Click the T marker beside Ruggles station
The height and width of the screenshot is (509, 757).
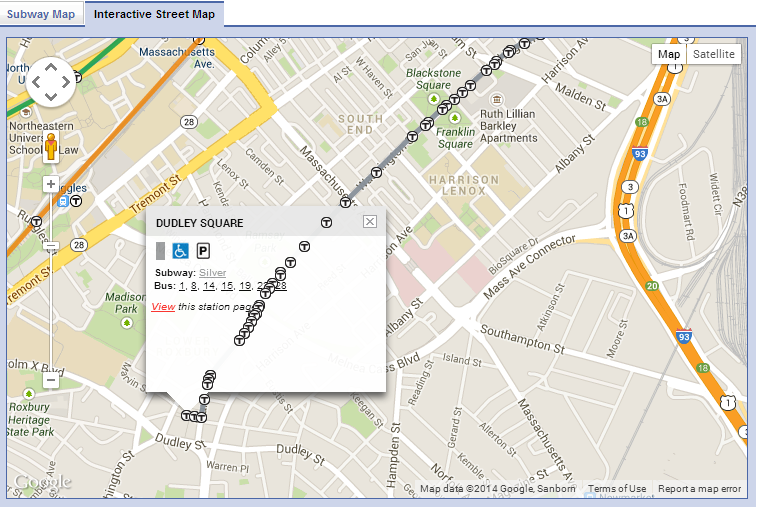pos(76,201)
